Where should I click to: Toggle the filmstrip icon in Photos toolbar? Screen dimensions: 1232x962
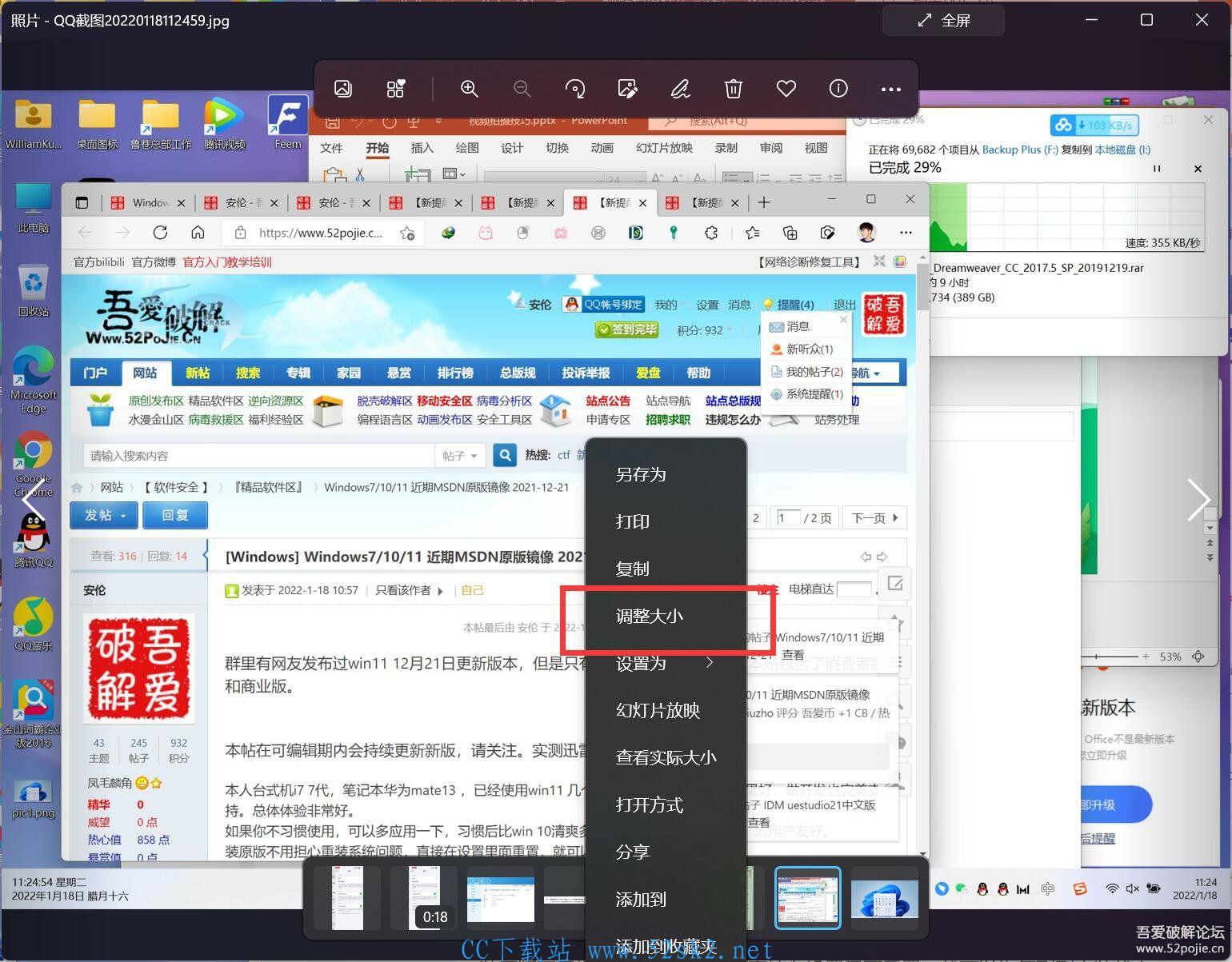(396, 89)
